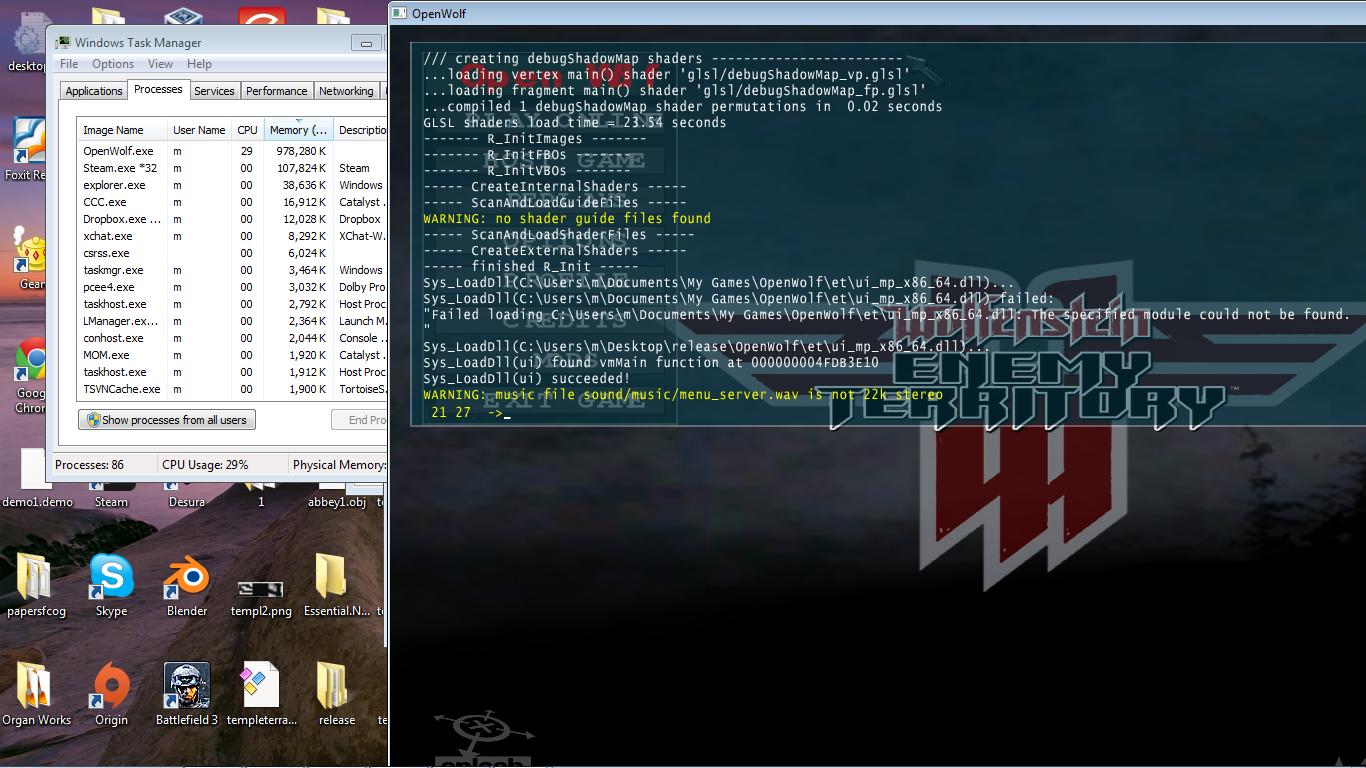The image size is (1366, 768).
Task: Switch to the Networking tab
Action: coord(346,91)
